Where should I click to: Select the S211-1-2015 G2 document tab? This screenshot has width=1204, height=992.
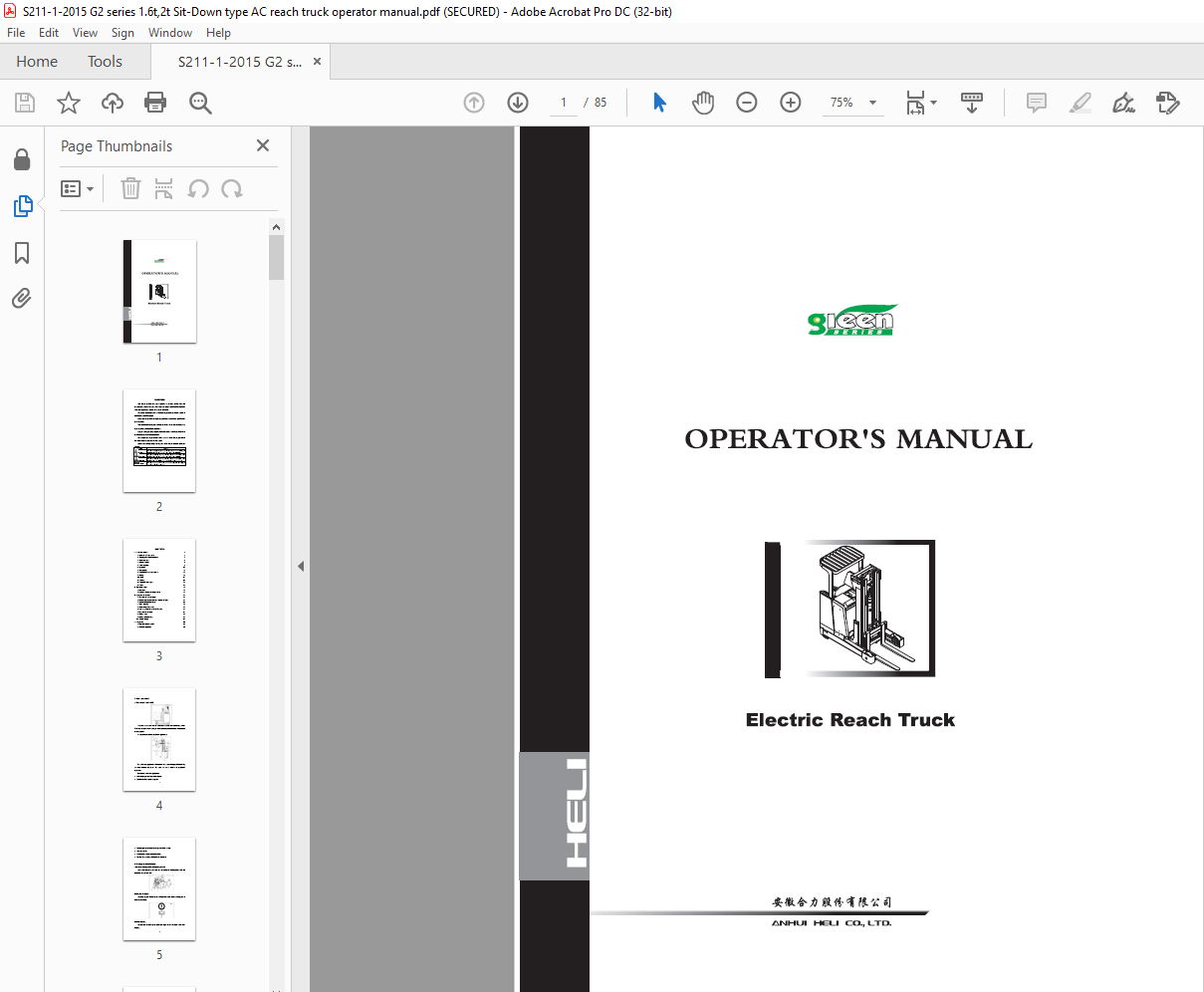coord(240,62)
